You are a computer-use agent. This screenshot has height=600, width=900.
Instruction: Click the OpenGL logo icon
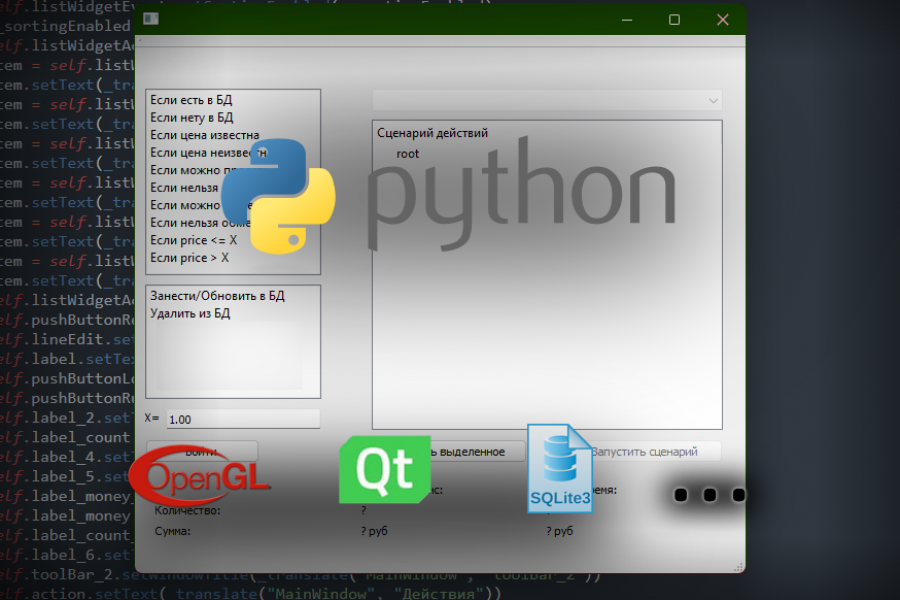click(x=200, y=478)
